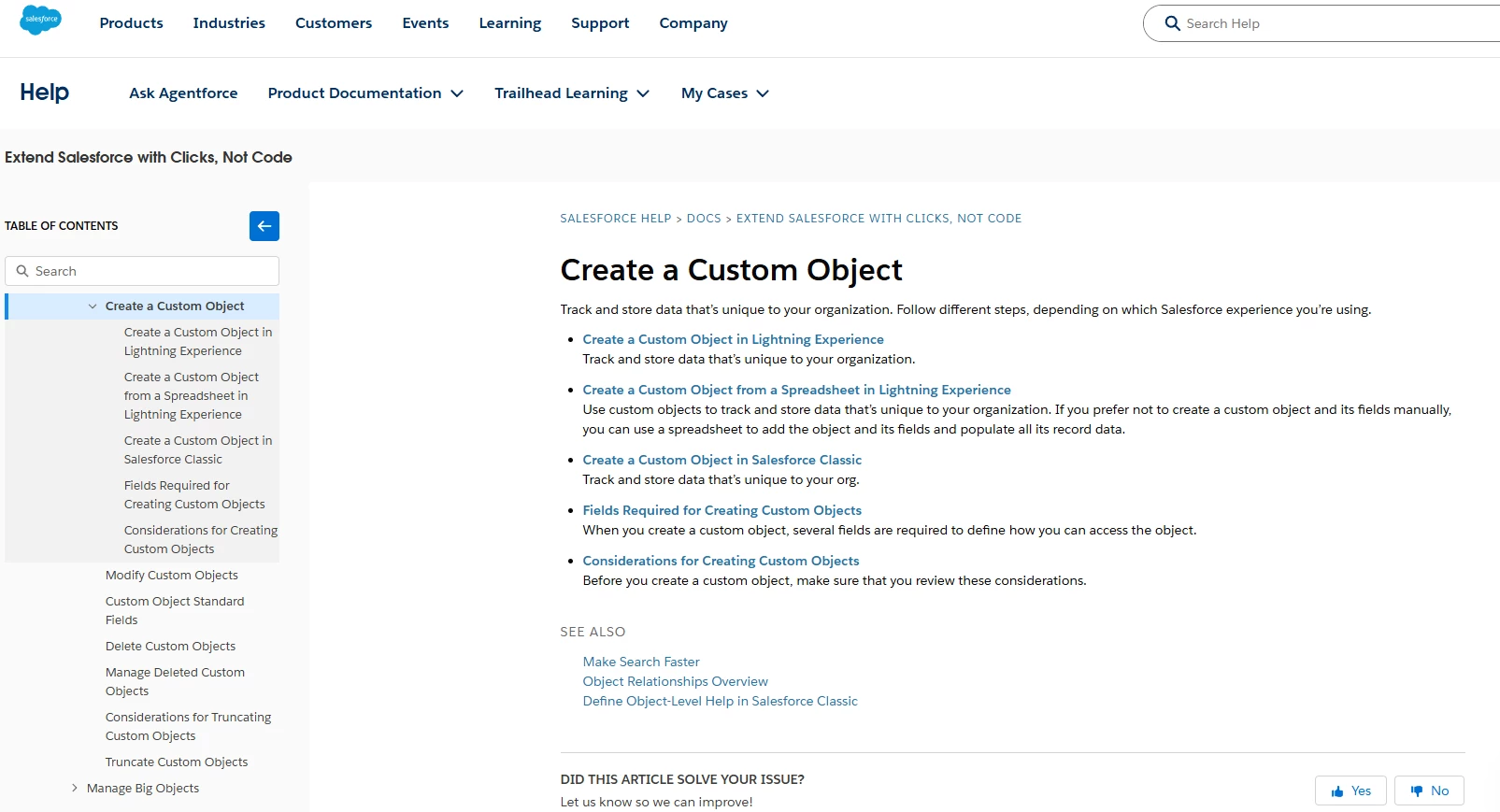Select sidebar item Custom Object in Salesforce Classic
The height and width of the screenshot is (812, 1500).
coord(198,450)
